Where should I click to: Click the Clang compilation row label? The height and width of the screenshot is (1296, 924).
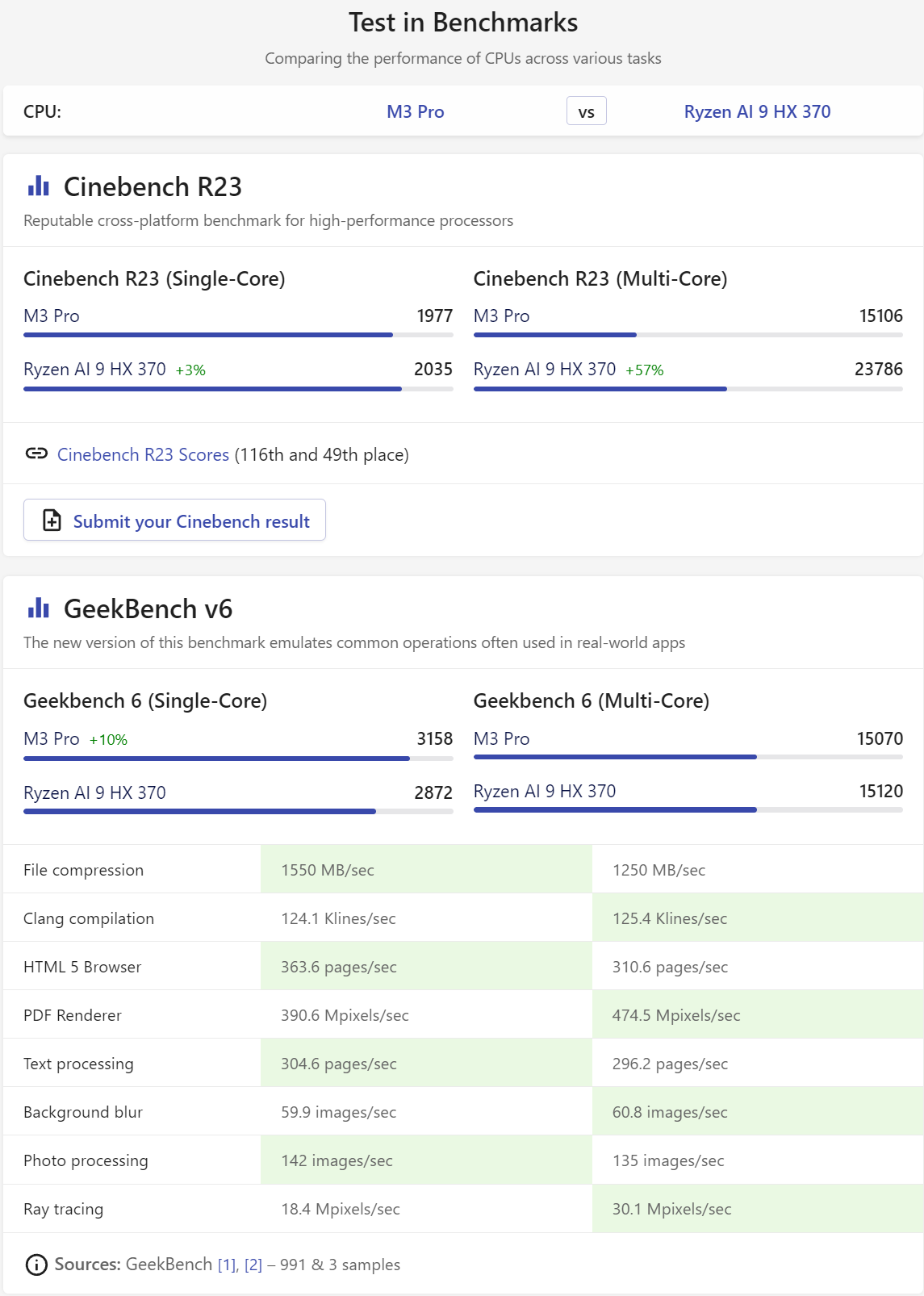[x=89, y=918]
